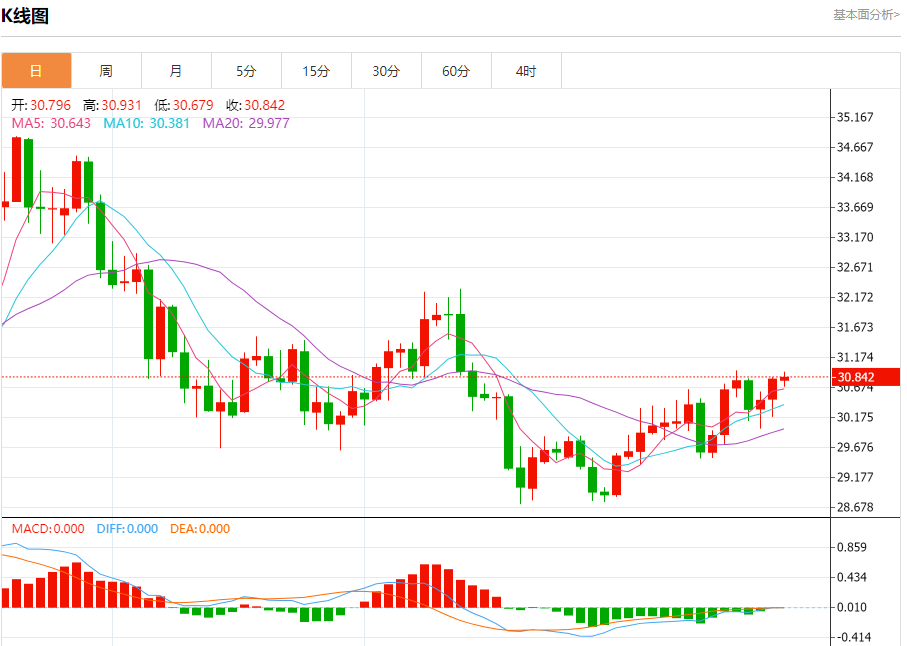Click the MACD value label
Image resolution: width=907 pixels, height=646 pixels.
(48, 529)
